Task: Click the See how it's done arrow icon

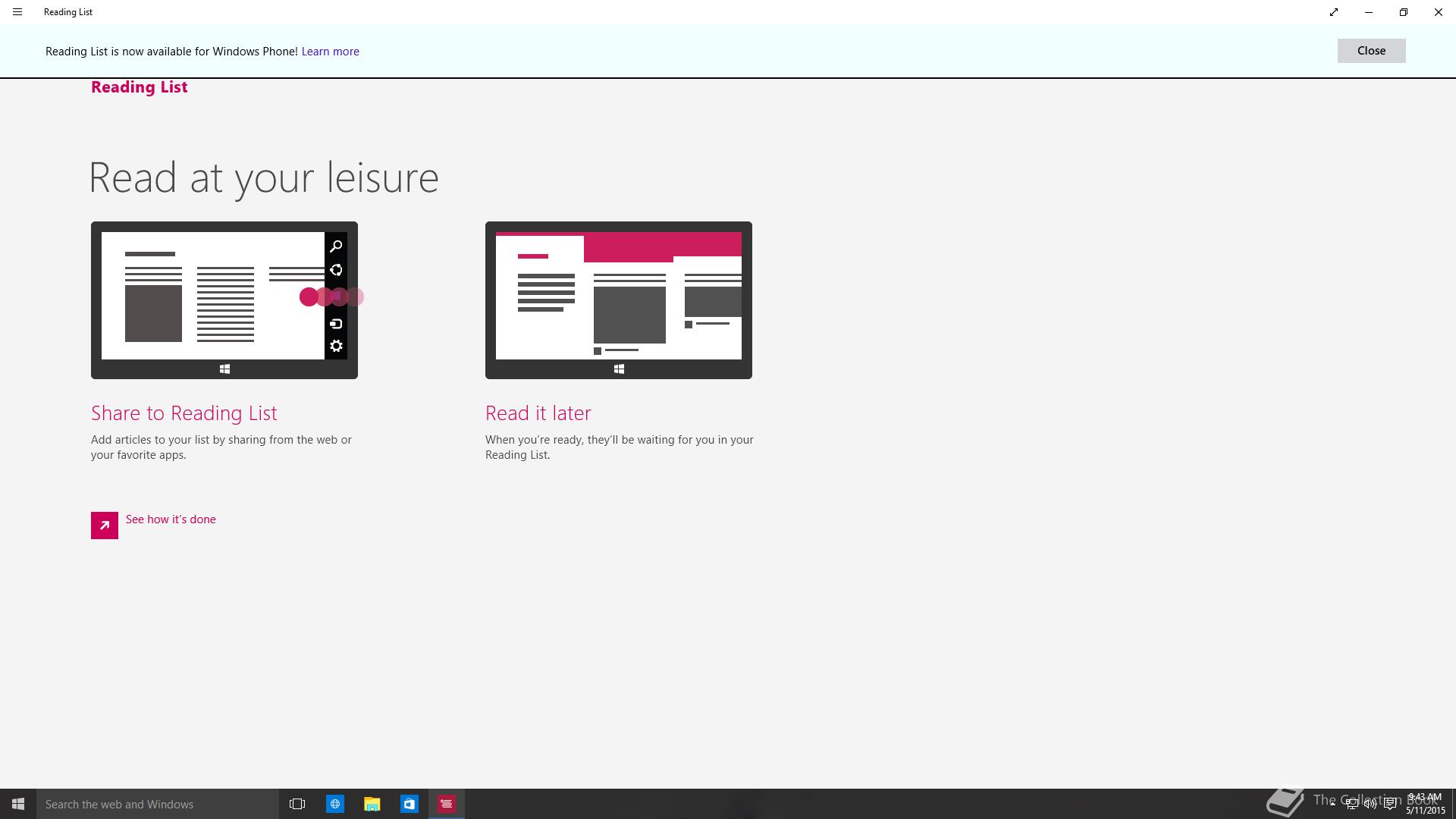Action: (x=105, y=526)
